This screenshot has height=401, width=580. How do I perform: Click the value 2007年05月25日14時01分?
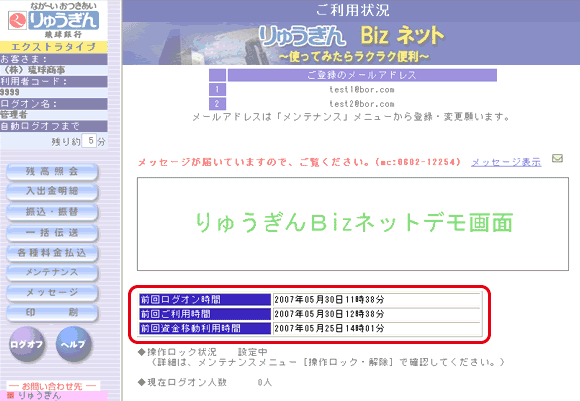pyautogui.click(x=329, y=328)
